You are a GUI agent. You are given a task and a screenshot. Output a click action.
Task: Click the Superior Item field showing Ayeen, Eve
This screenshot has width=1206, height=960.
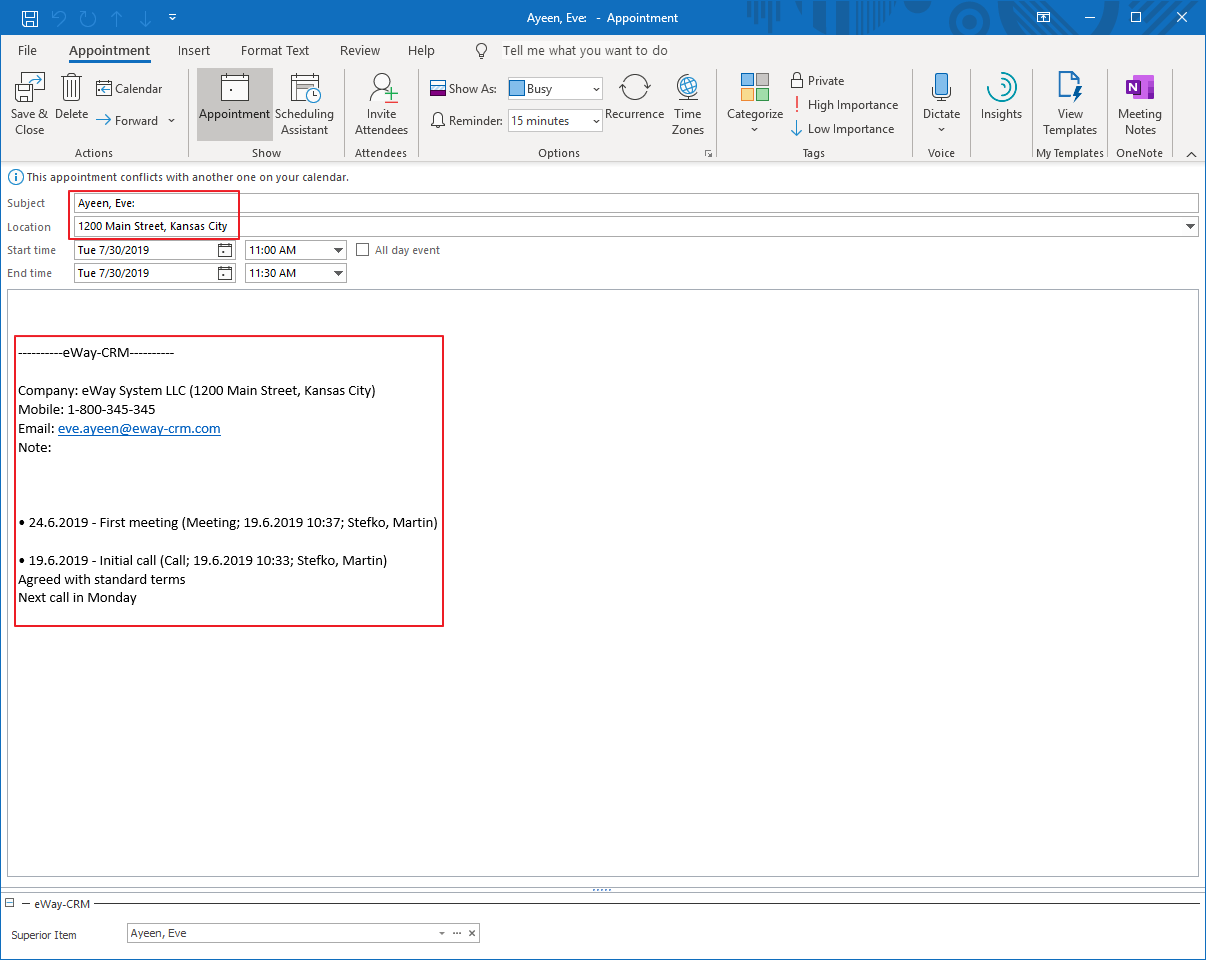(x=280, y=932)
